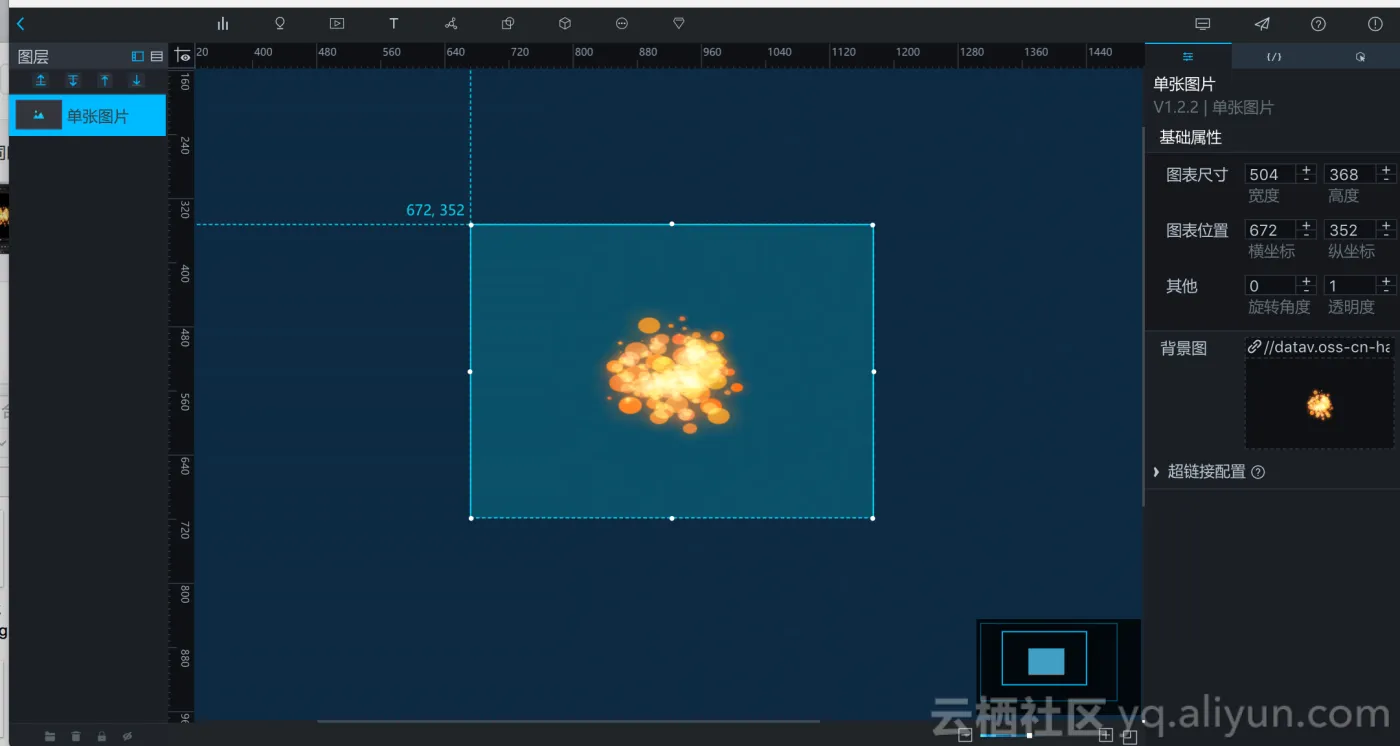Screen dimensions: 1400x746
Task: Move layer to bottom
Action: 73,80
